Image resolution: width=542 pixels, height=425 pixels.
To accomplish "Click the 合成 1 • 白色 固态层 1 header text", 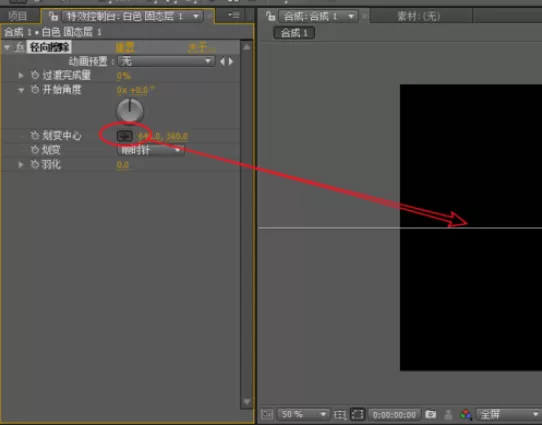I will (53, 32).
